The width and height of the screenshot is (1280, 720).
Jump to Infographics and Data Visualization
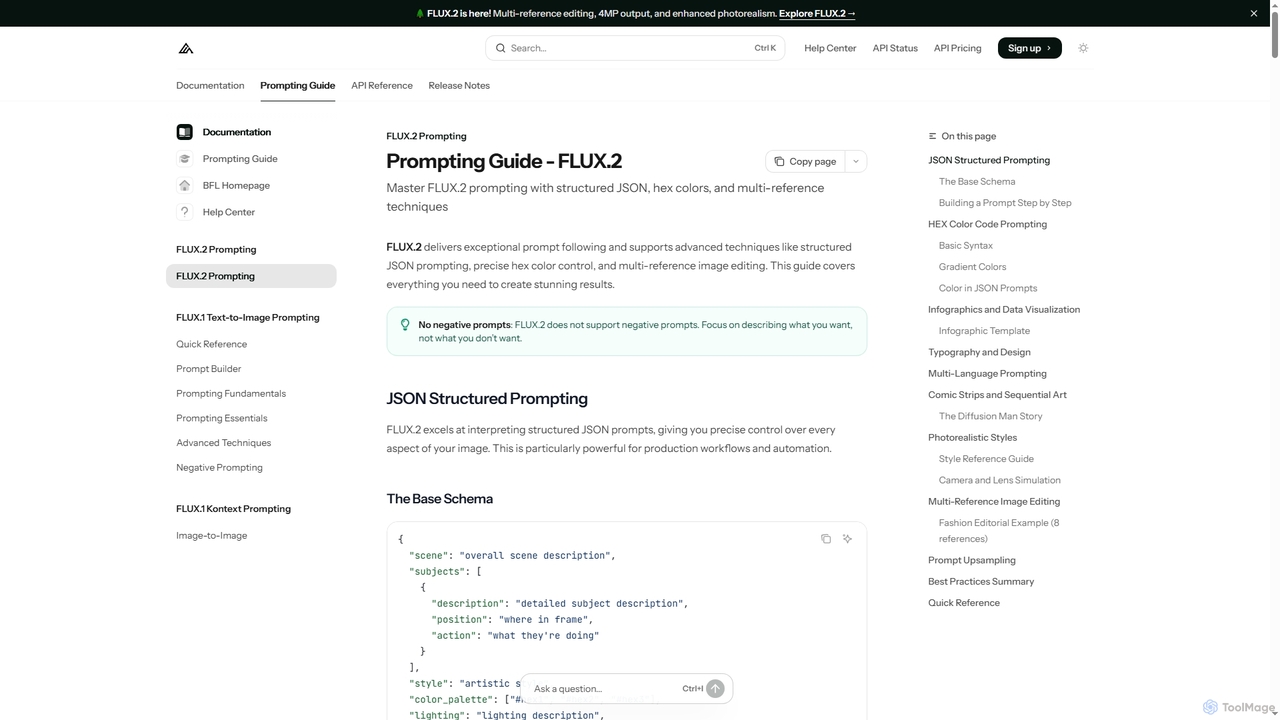click(x=1004, y=310)
